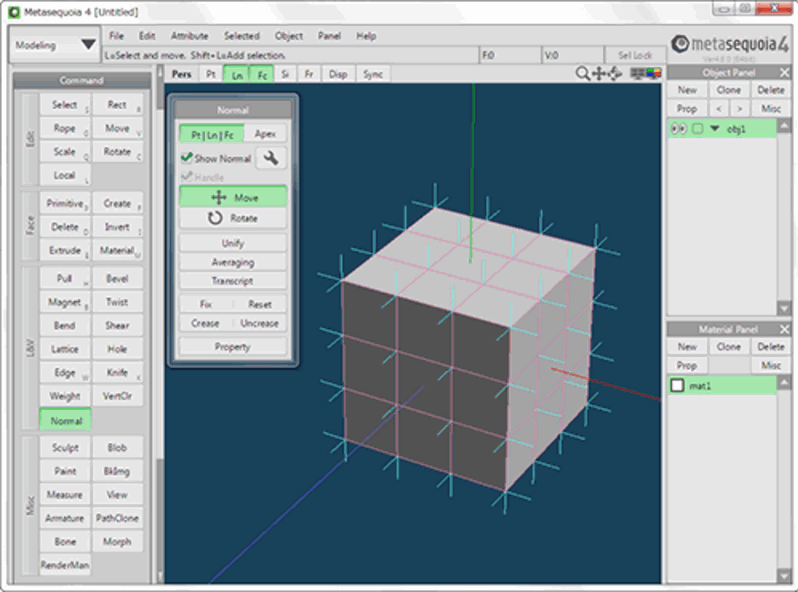
Task: Open the Attribute menu
Action: pyautogui.click(x=189, y=36)
